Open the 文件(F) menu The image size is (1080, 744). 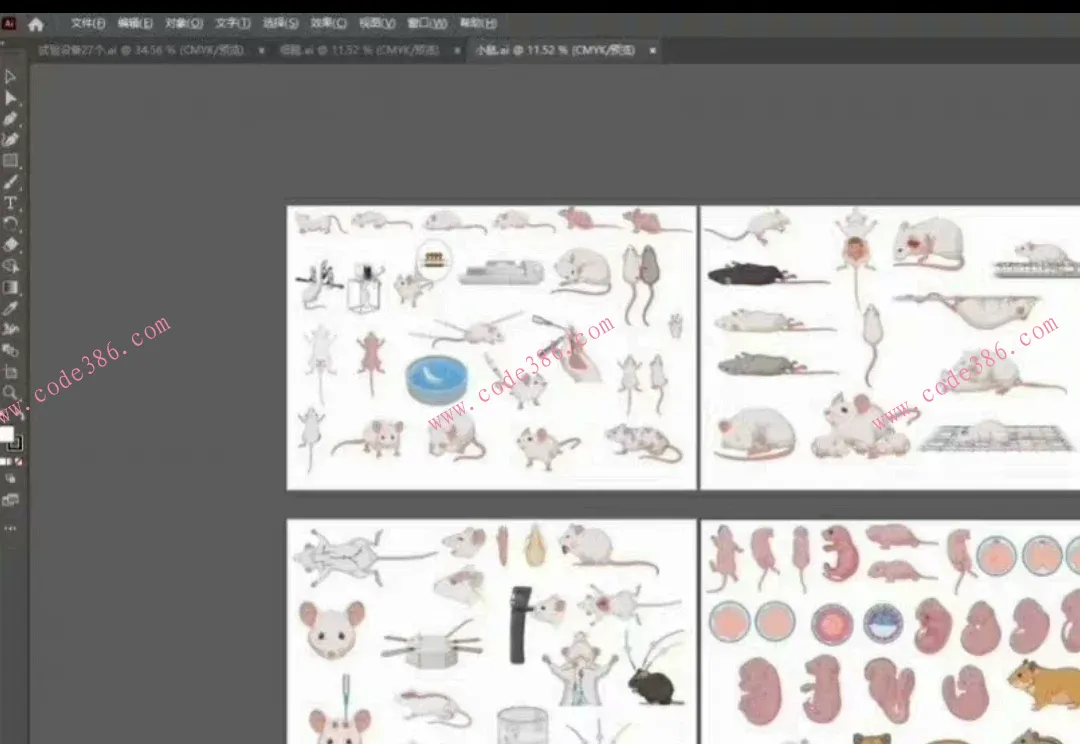pyautogui.click(x=88, y=24)
